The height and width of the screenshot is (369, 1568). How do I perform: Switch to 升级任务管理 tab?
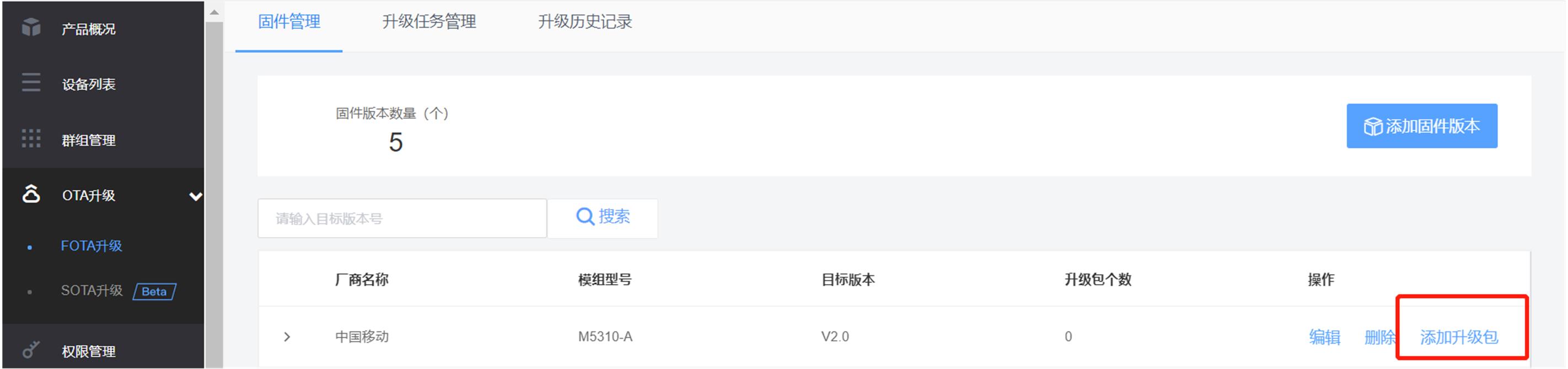429,22
